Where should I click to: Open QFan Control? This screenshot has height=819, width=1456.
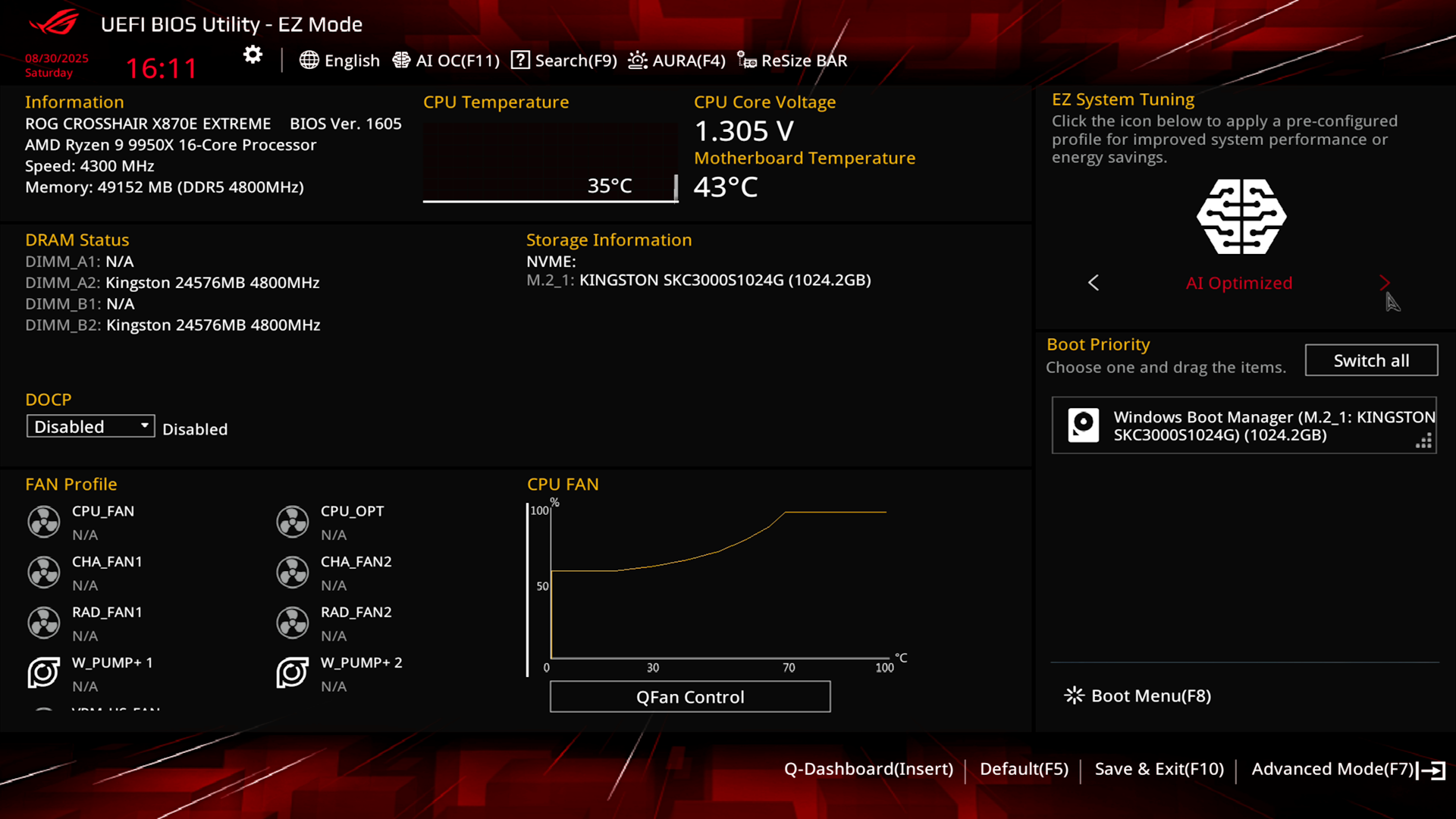pyautogui.click(x=689, y=697)
